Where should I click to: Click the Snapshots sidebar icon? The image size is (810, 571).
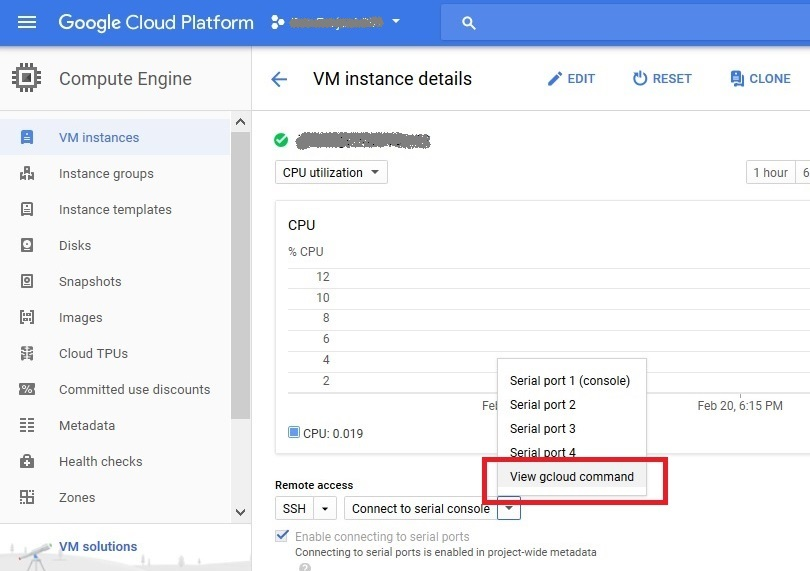(27, 281)
